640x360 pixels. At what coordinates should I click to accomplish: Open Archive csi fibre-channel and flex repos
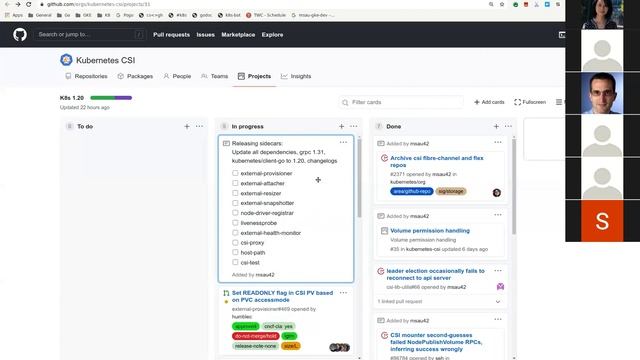click(x=436, y=161)
